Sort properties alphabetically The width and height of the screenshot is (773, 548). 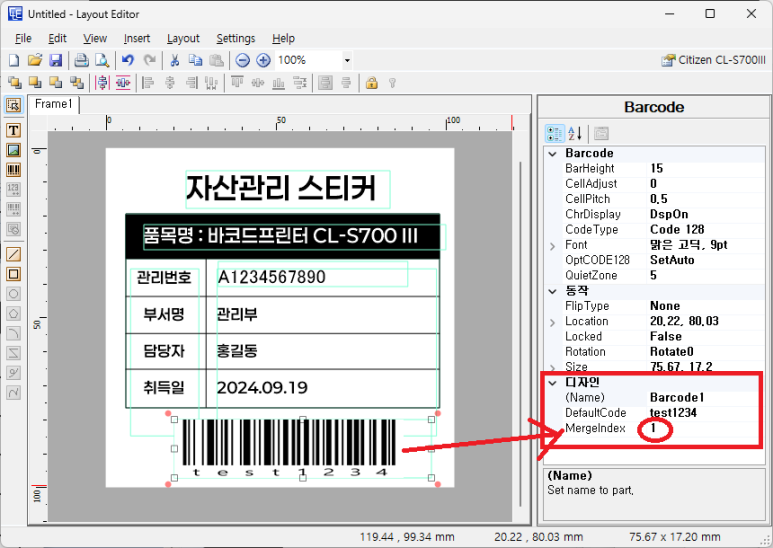click(575, 134)
